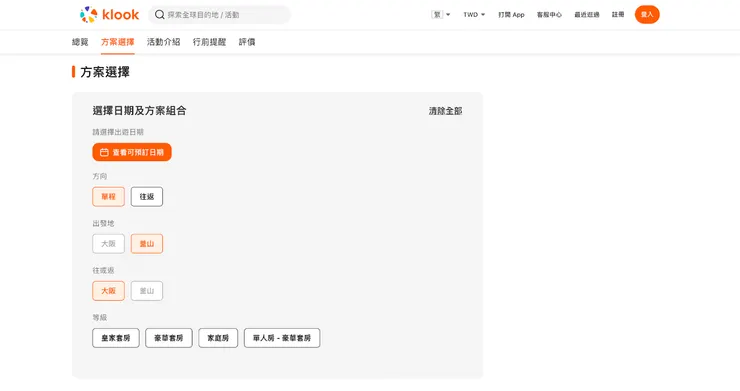The height and width of the screenshot is (391, 740).
Task: Choose 往返 under 方向
Action: (x=147, y=196)
